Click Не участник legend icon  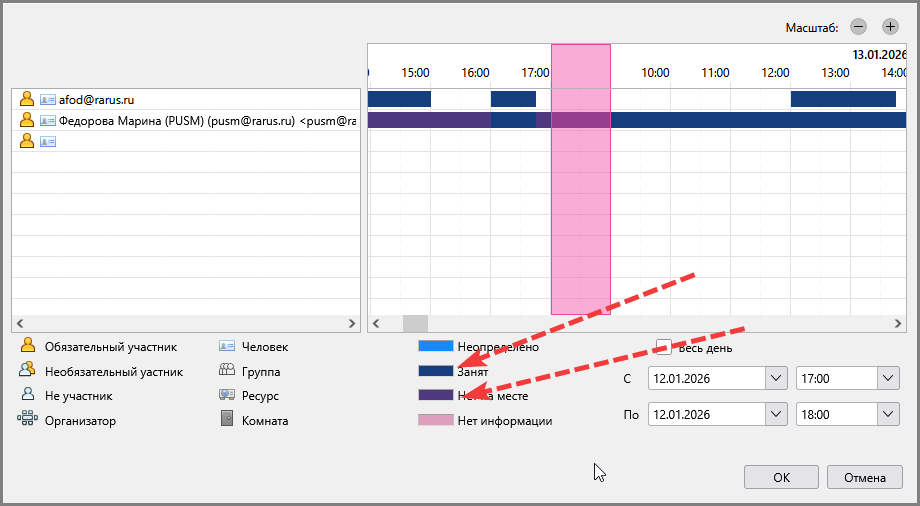27,395
